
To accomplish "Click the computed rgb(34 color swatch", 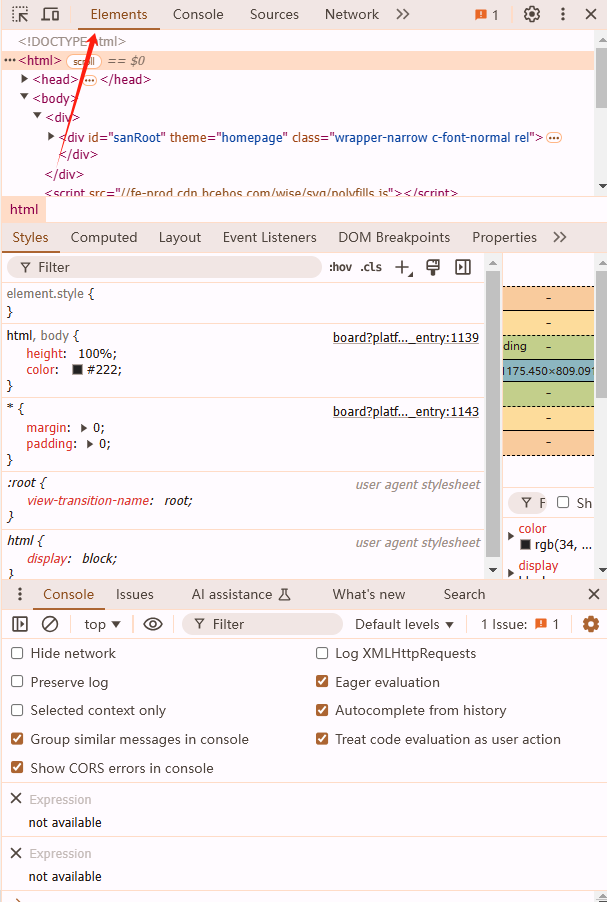I will click(525, 545).
